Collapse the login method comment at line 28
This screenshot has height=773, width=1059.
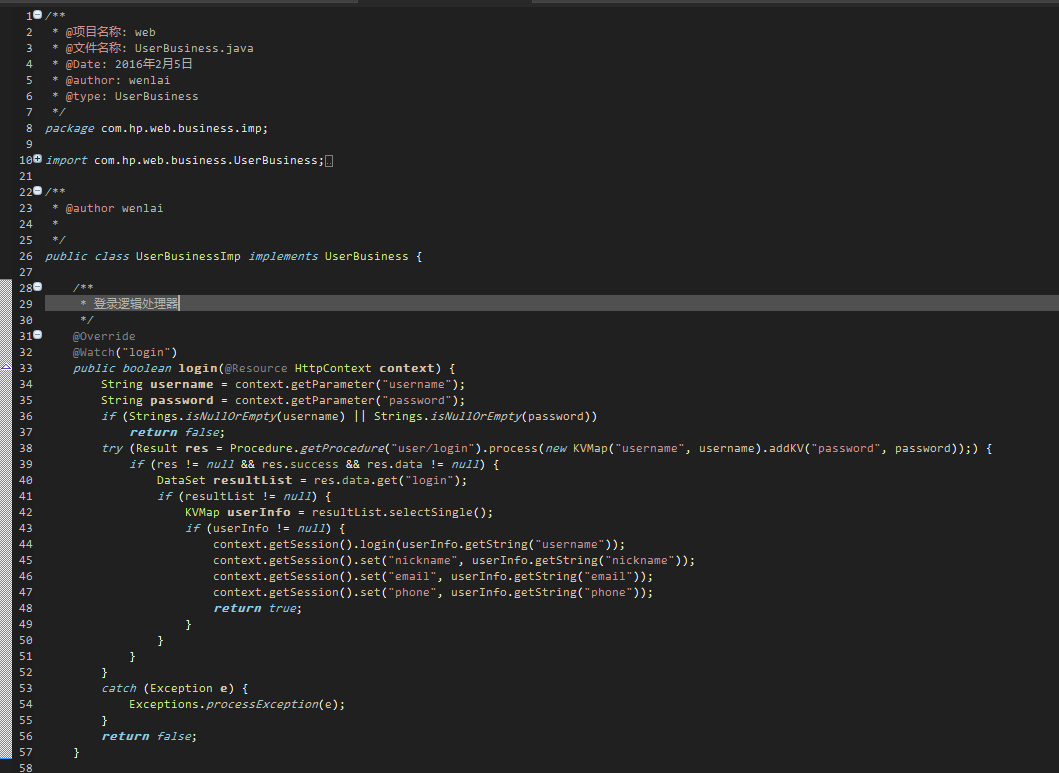pos(38,286)
